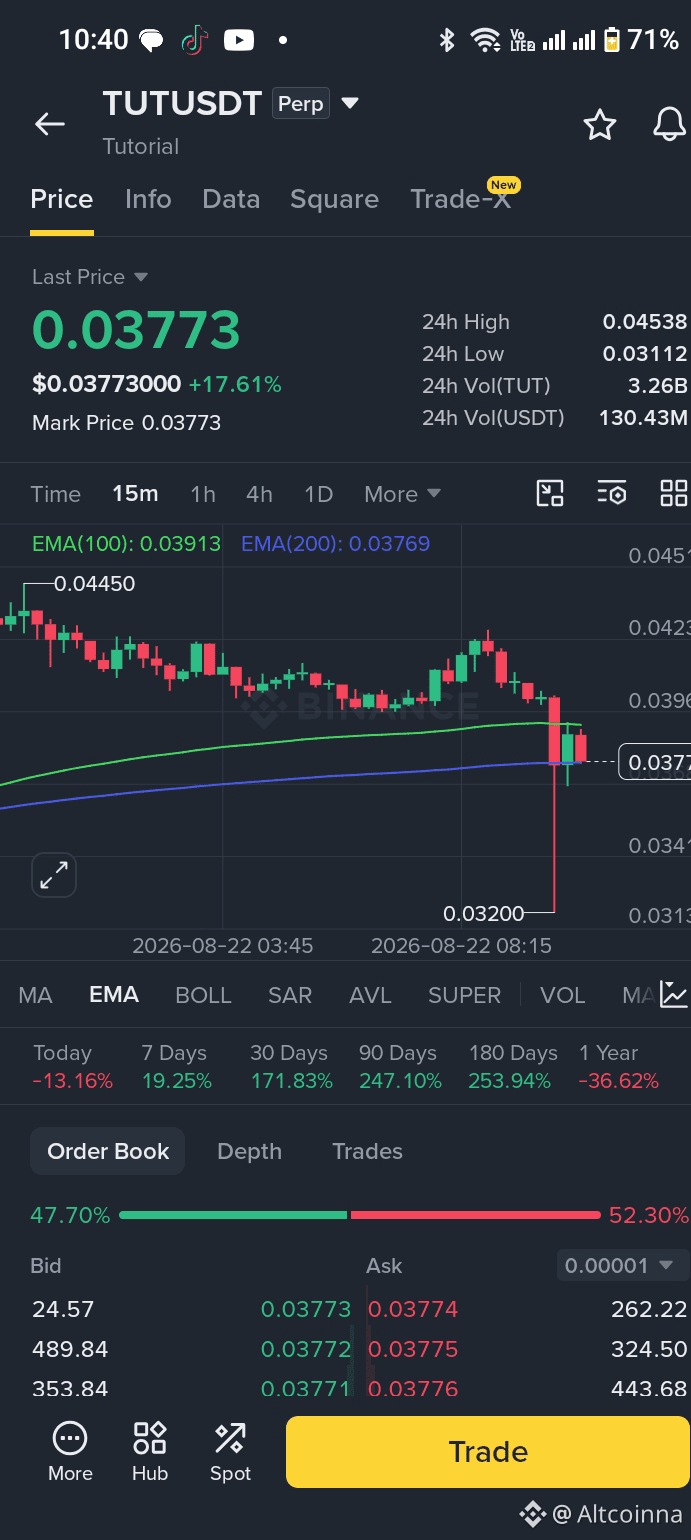Viewport: 691px width, 1540px height.
Task: Tap the 24h High value 0.04538
Action: [x=645, y=322]
